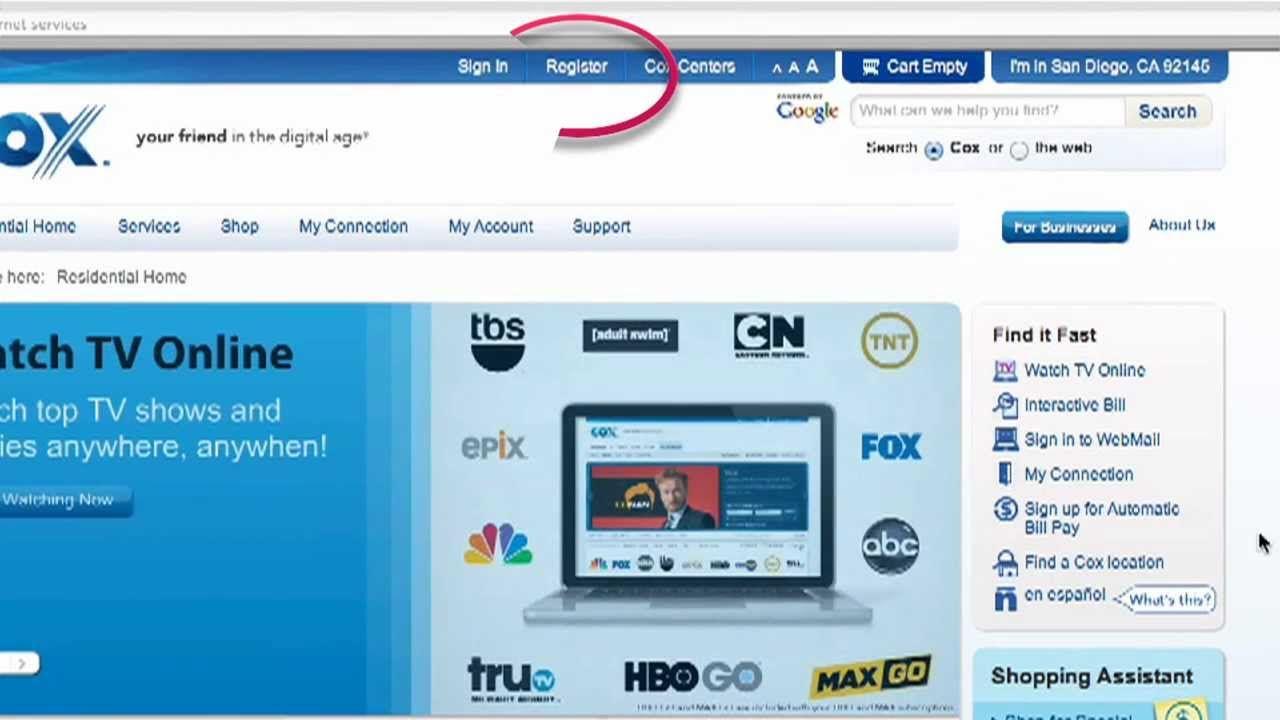
Task: Click the Watch TV Online link
Action: coord(1084,370)
